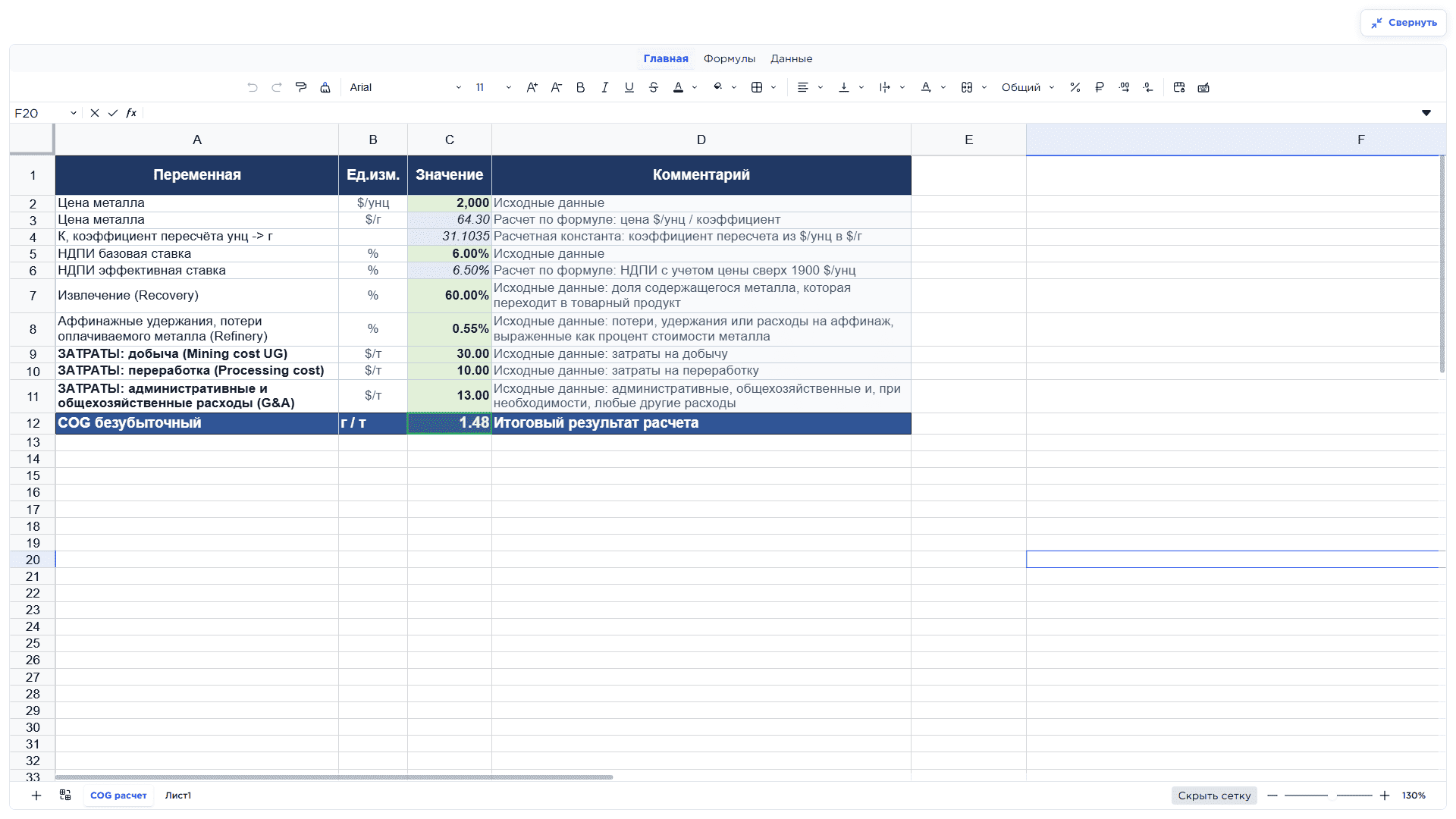Click the Свернуть button
This screenshot has width=1456, height=819.
(x=1404, y=23)
